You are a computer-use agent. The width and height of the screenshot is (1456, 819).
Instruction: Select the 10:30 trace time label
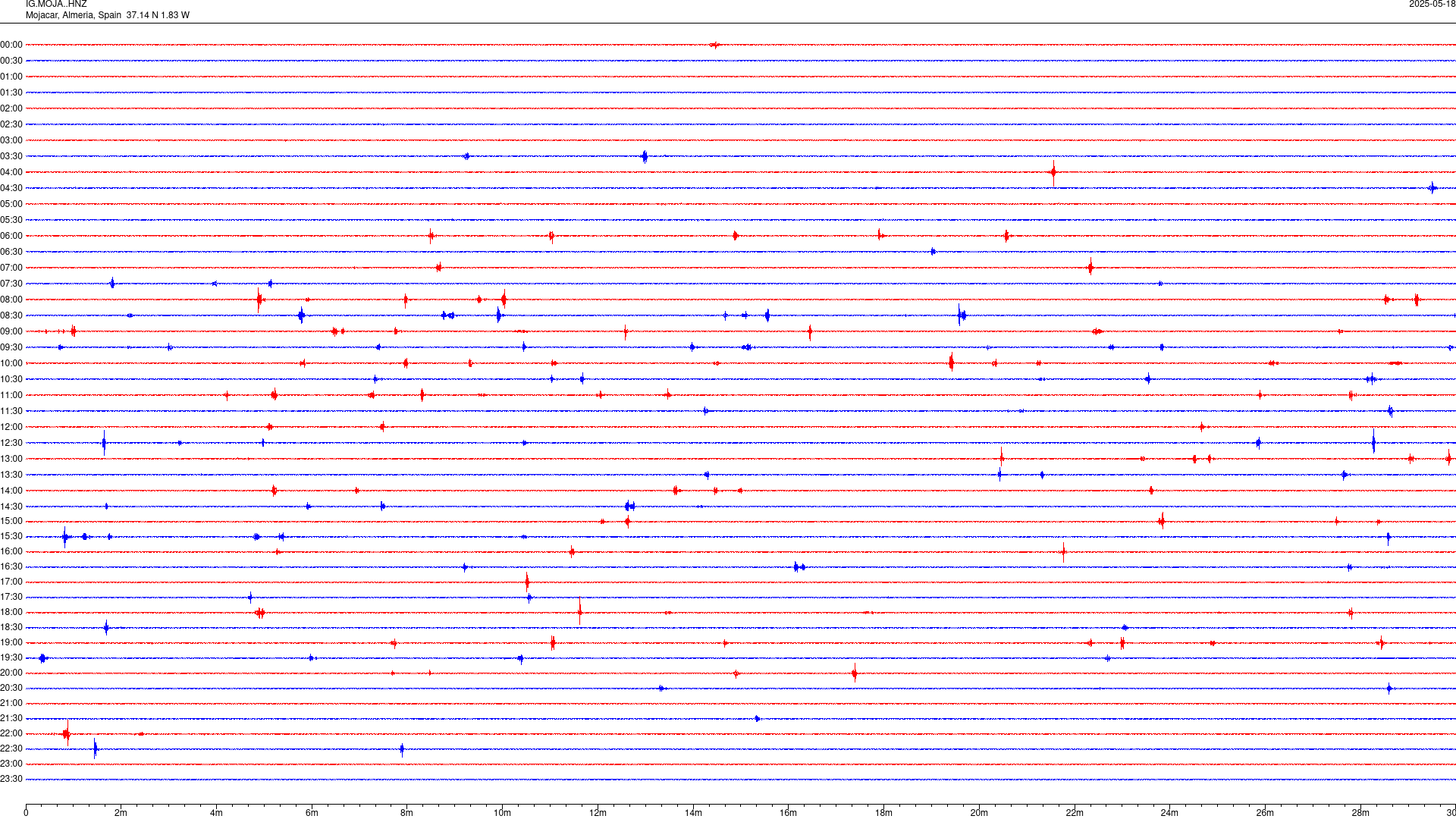pyautogui.click(x=11, y=379)
